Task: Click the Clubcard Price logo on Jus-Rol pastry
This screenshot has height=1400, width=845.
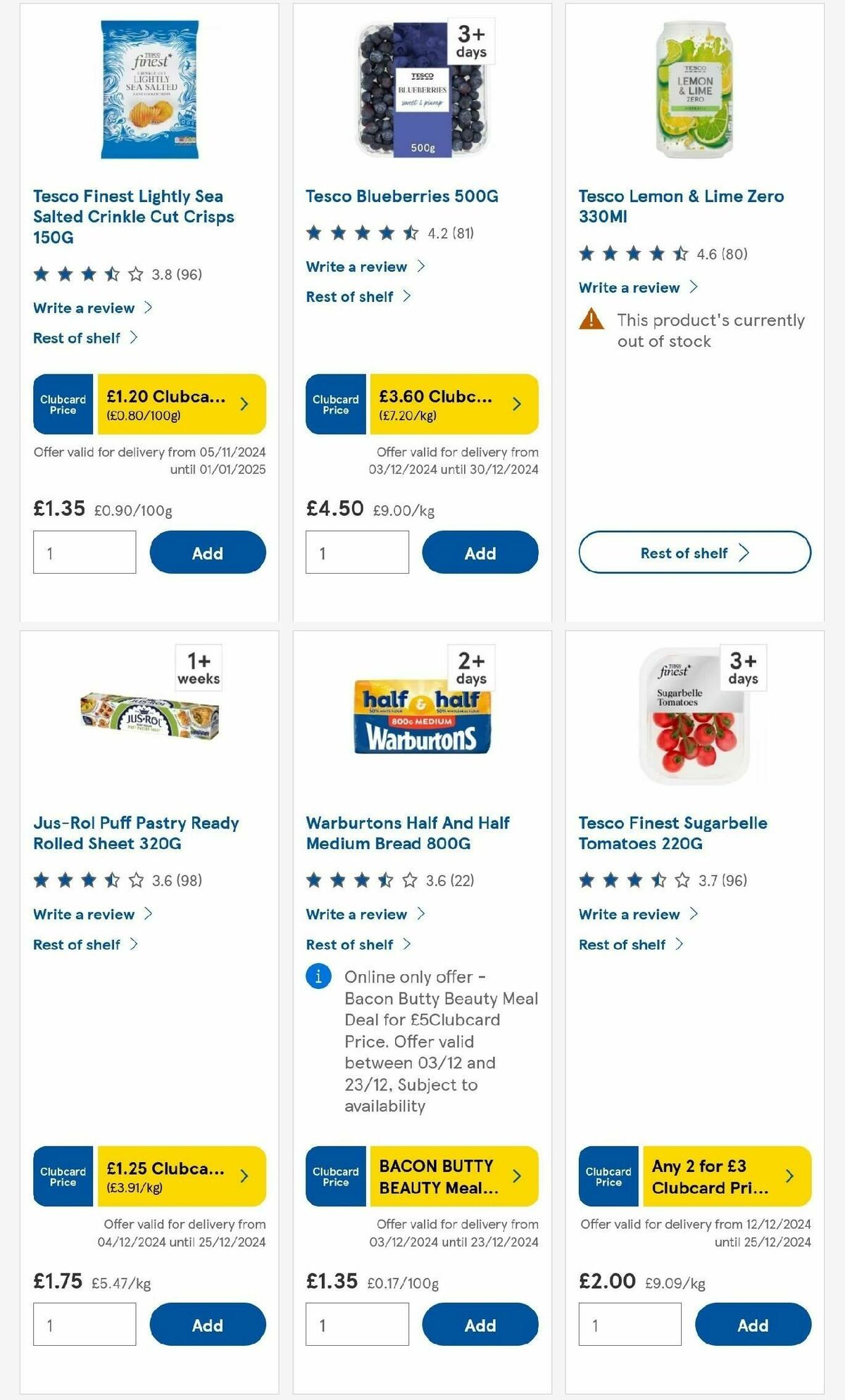Action: [x=62, y=1176]
